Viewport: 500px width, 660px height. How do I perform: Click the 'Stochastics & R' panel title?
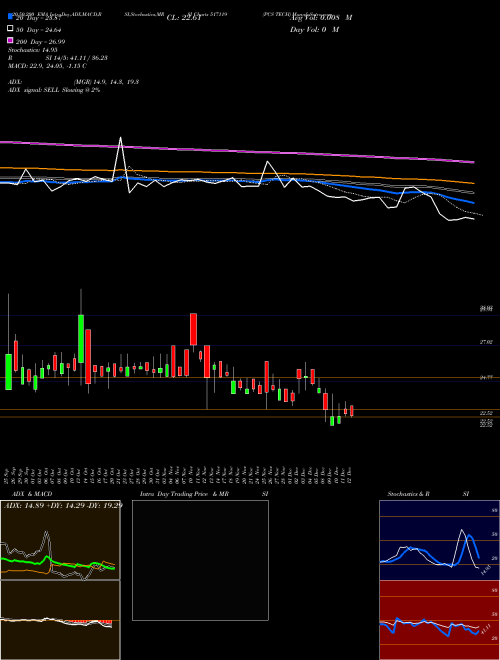[408, 494]
